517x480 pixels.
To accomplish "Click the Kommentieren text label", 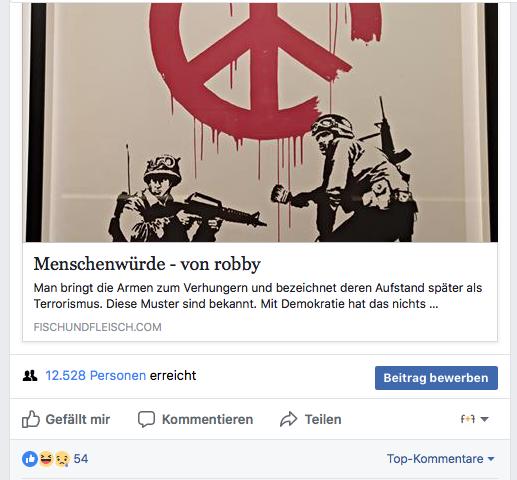I will 208,419.
